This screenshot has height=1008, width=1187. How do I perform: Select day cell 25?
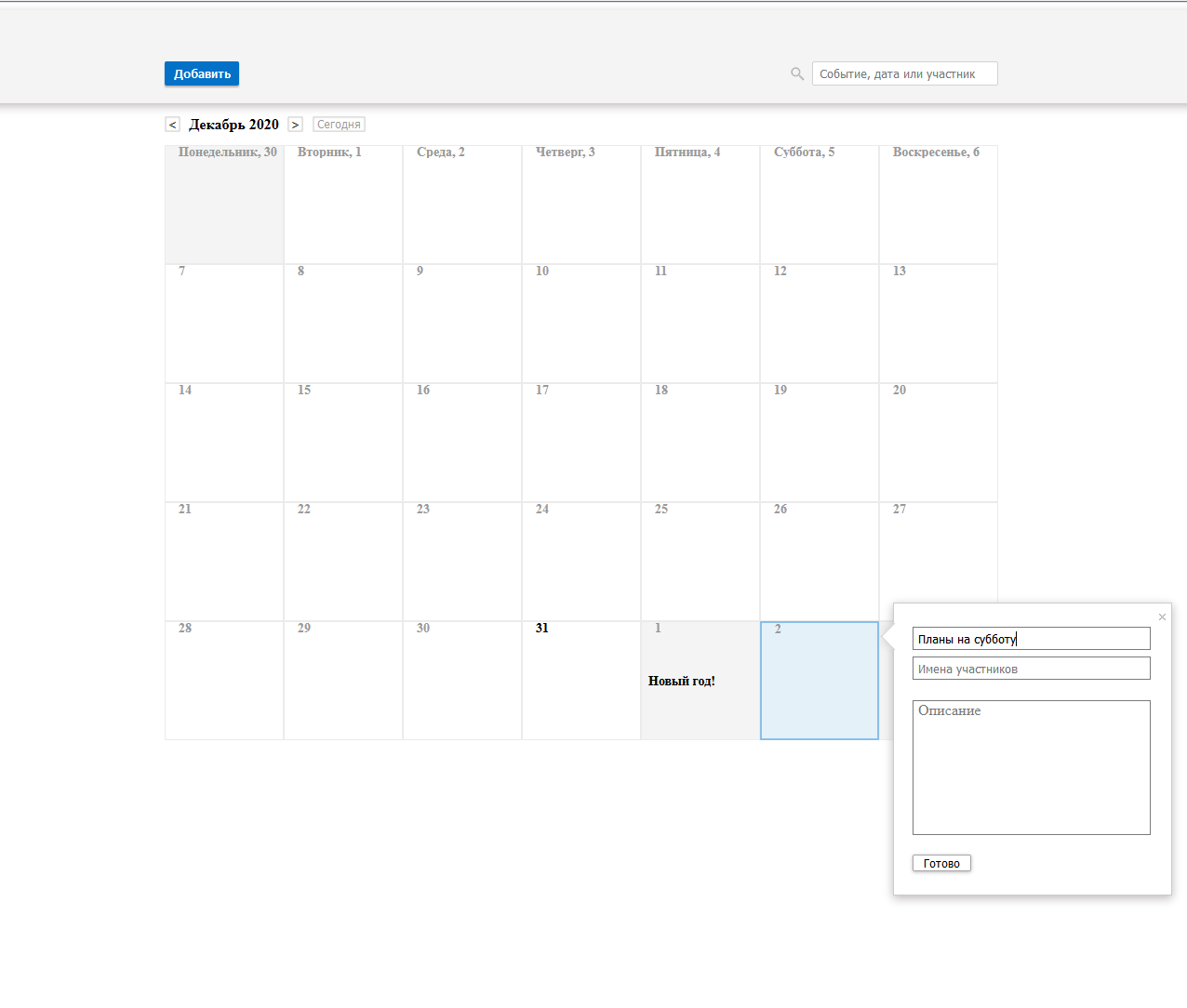pyautogui.click(x=700, y=562)
